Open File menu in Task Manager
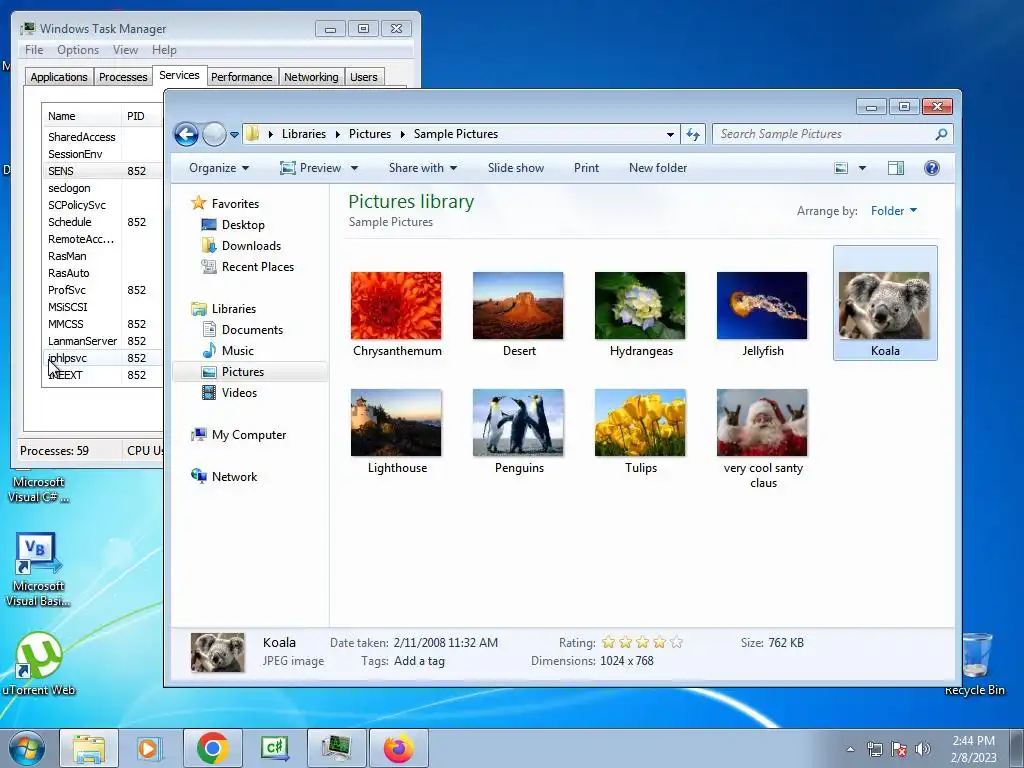The width and height of the screenshot is (1024, 768). (34, 50)
